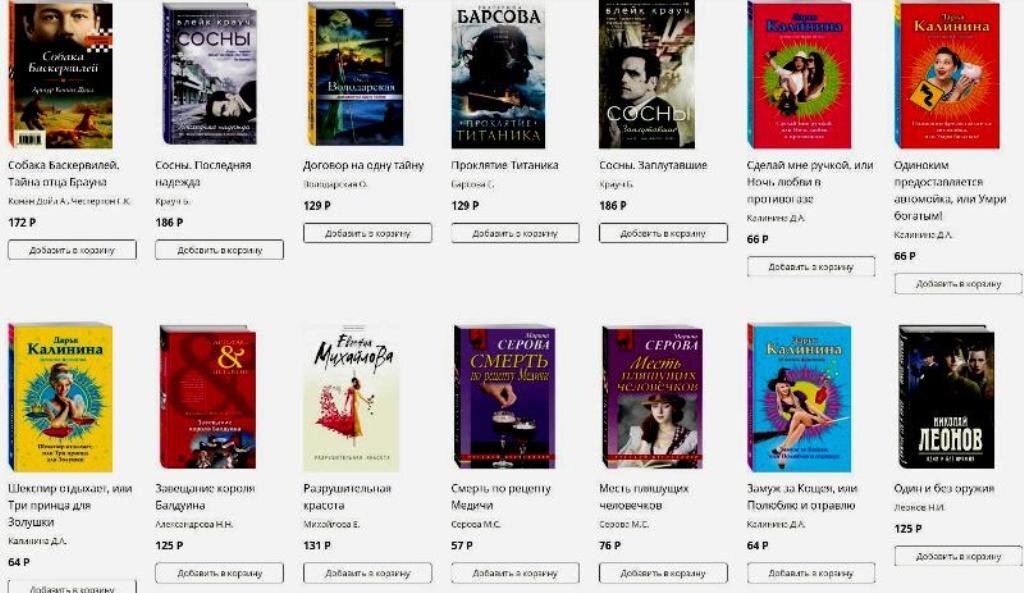1024x593 pixels.
Task: Add Сосны. Заплутавшие to the cart
Action: [x=663, y=233]
